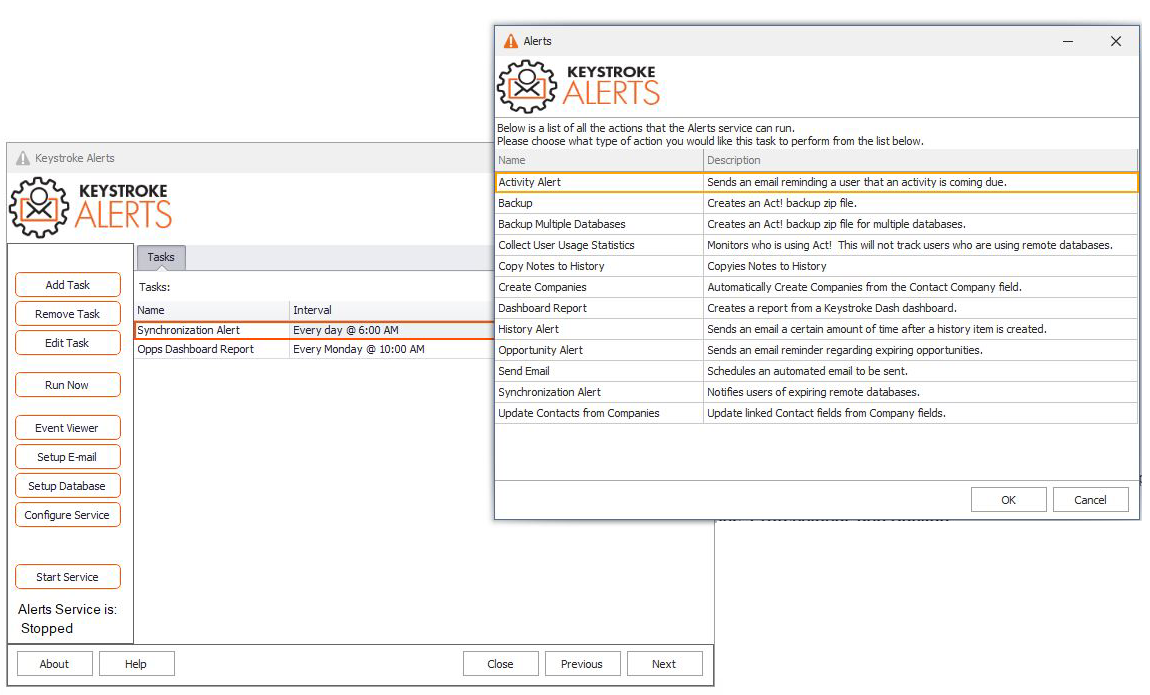Click description 'Copyies Notes to History'
Screen dimensions: 1150x695
[x=766, y=266]
